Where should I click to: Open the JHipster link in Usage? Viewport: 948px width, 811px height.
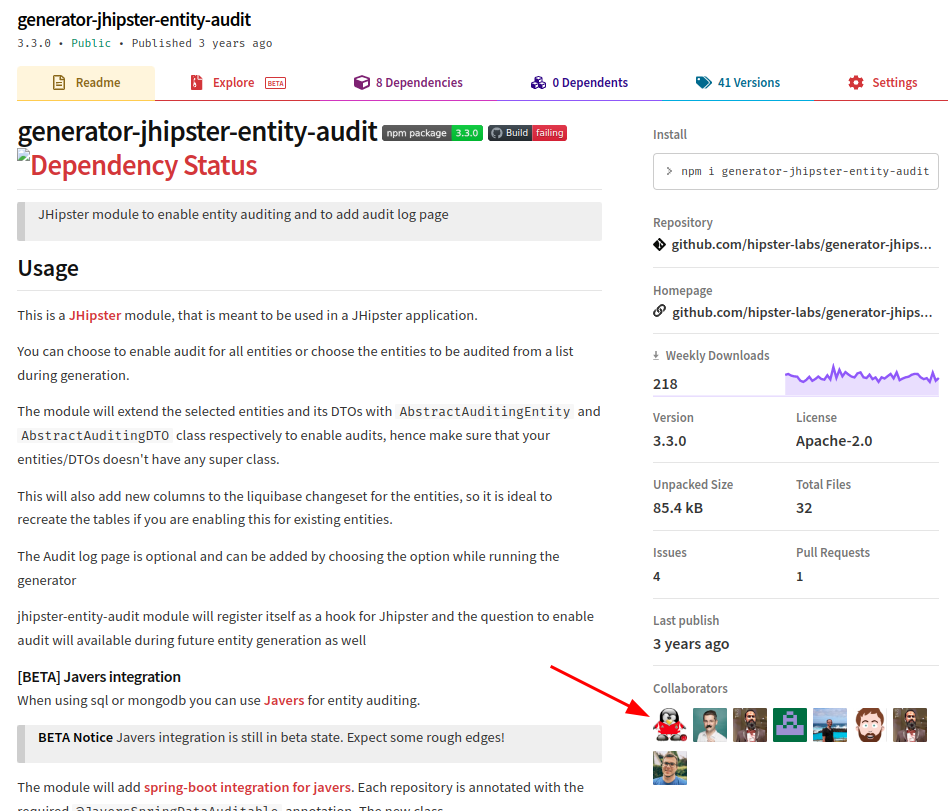click(95, 316)
